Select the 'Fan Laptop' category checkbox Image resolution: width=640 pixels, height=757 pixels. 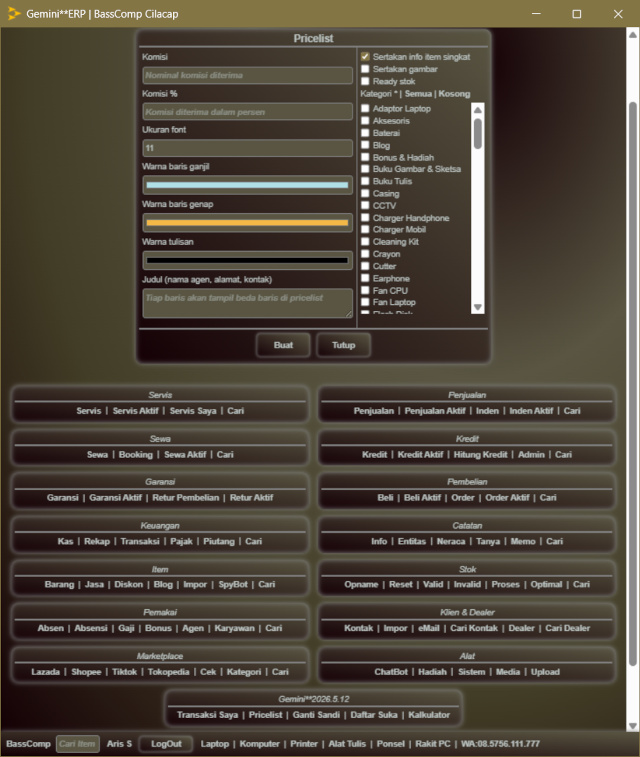click(x=365, y=302)
